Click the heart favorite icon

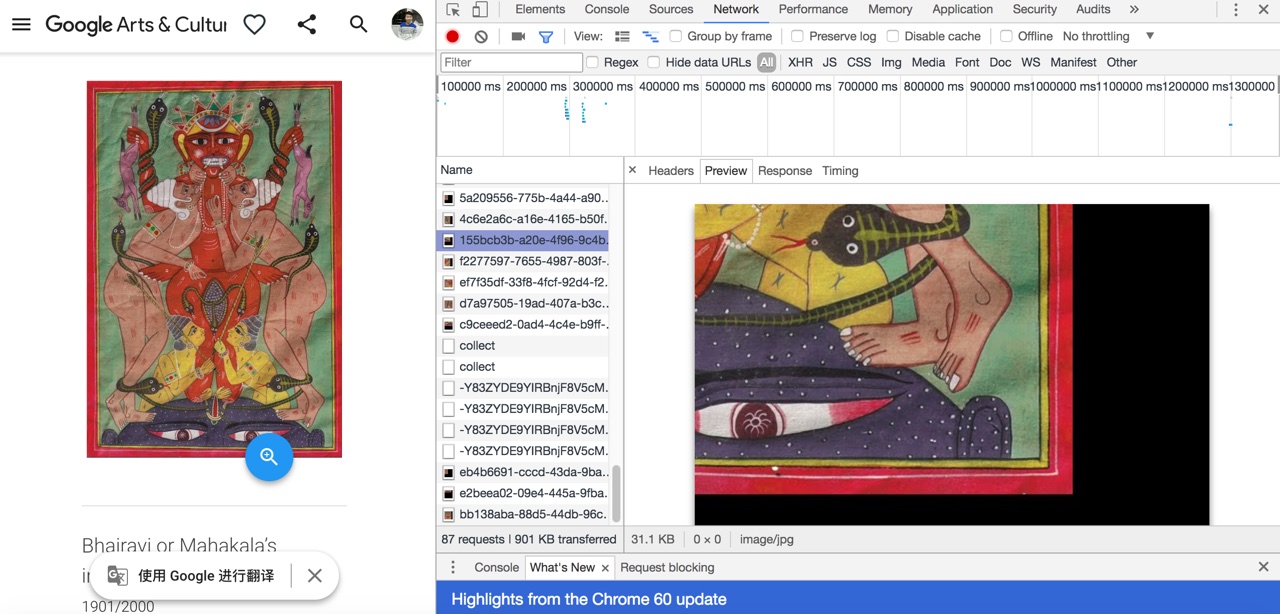click(255, 24)
